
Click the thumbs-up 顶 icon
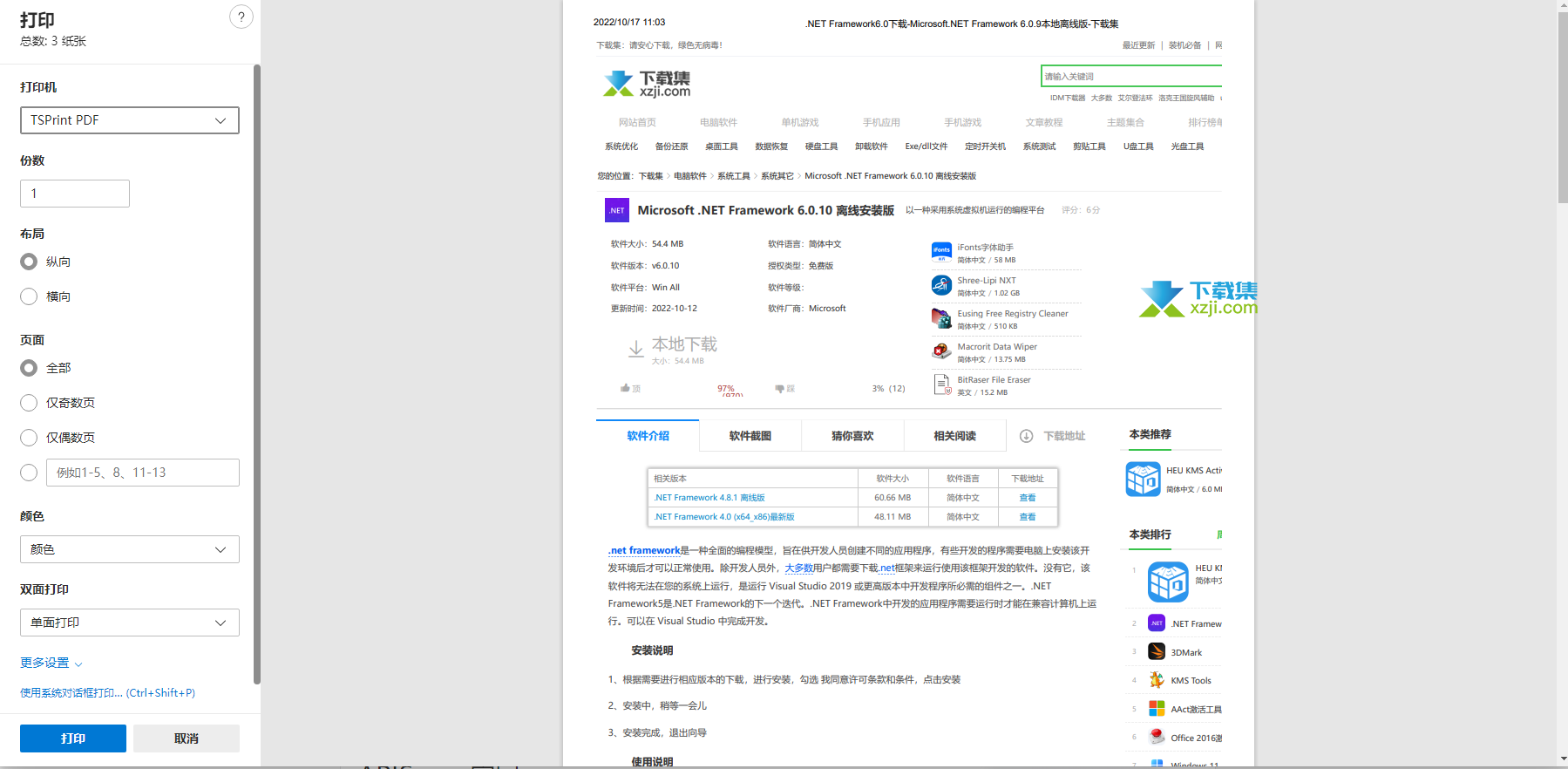point(625,388)
